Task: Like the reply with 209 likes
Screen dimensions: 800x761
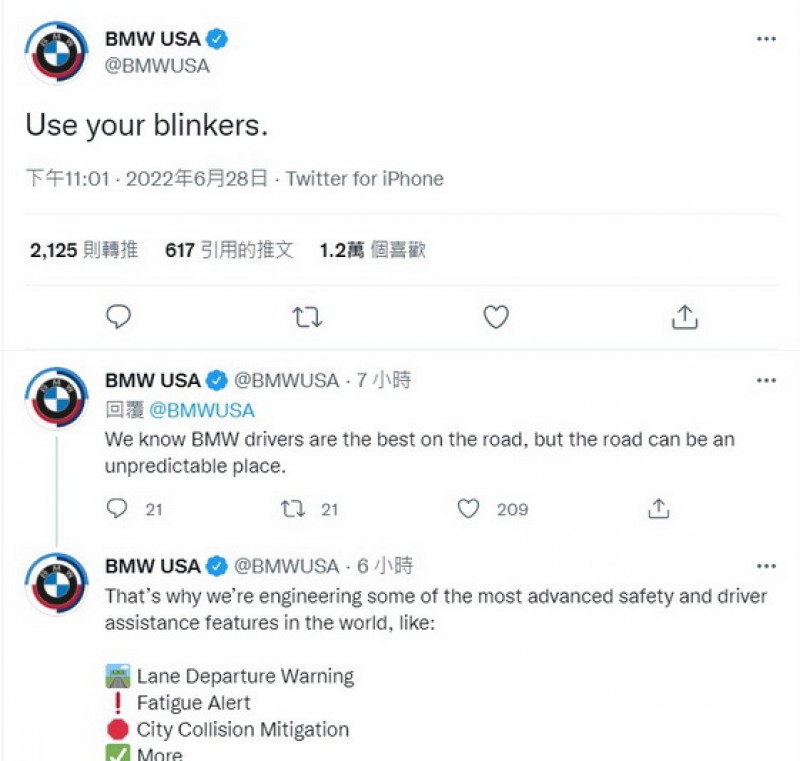Action: coord(468,509)
